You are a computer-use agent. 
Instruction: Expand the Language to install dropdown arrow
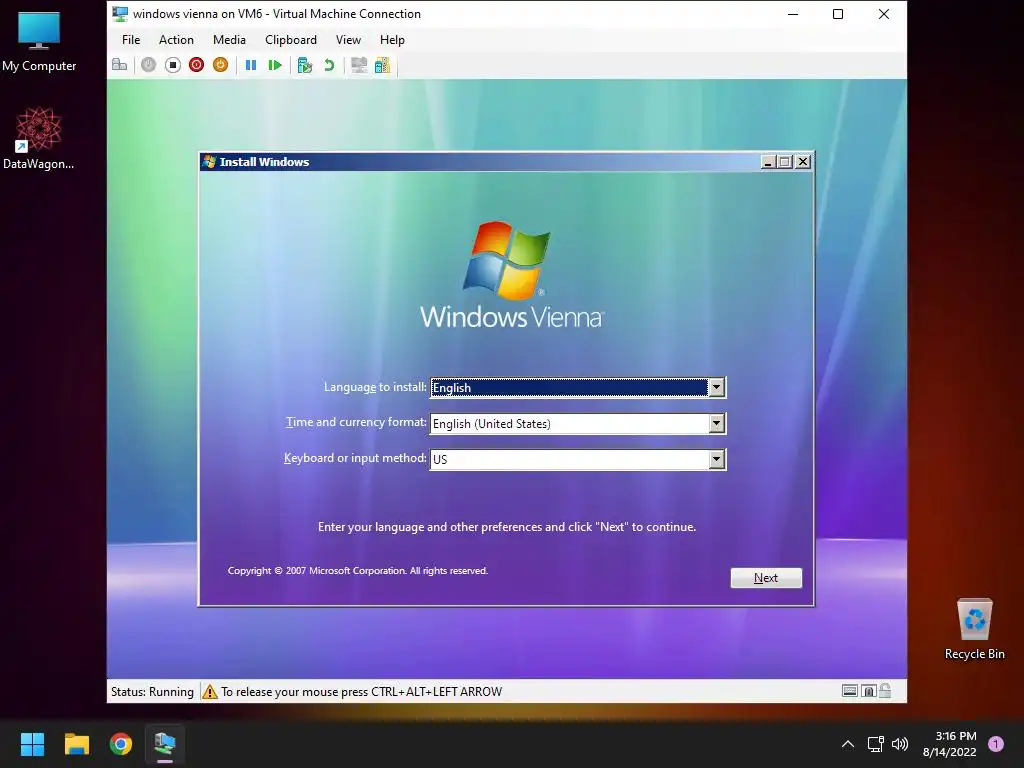pos(716,387)
